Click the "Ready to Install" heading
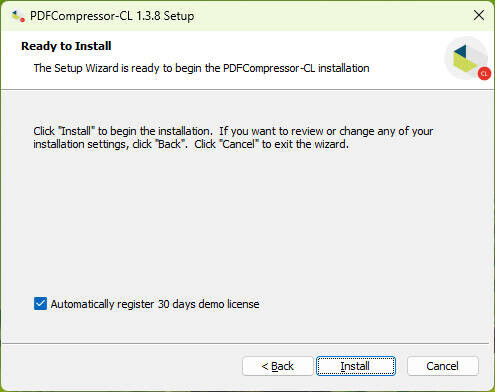Screen dimensions: 495x392 click(x=66, y=46)
